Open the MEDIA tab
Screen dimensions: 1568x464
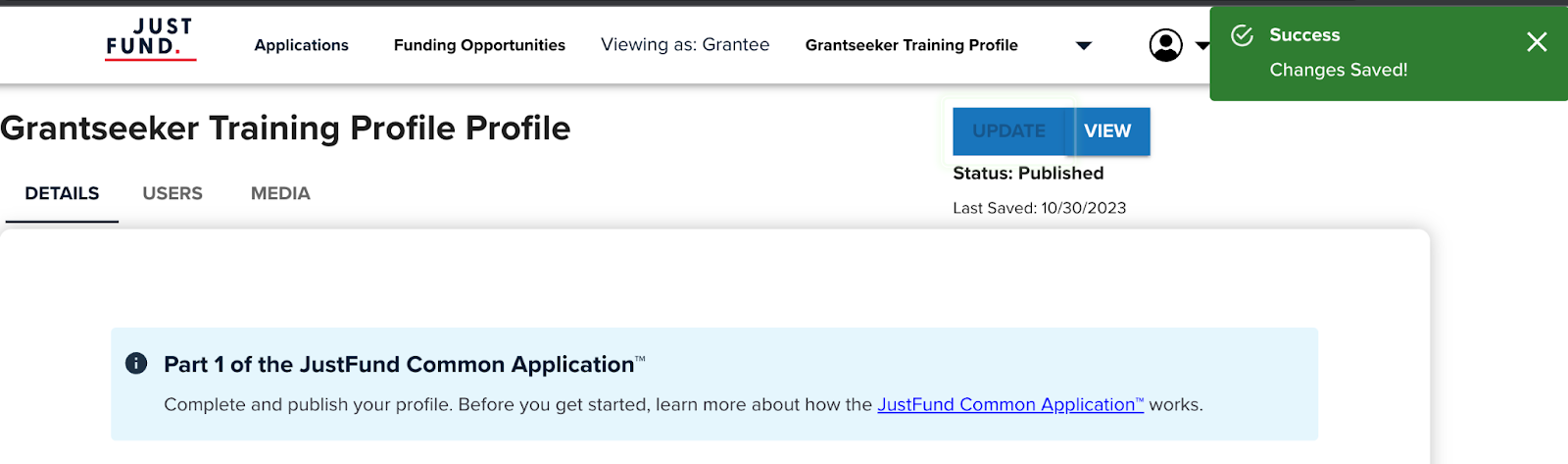click(280, 193)
